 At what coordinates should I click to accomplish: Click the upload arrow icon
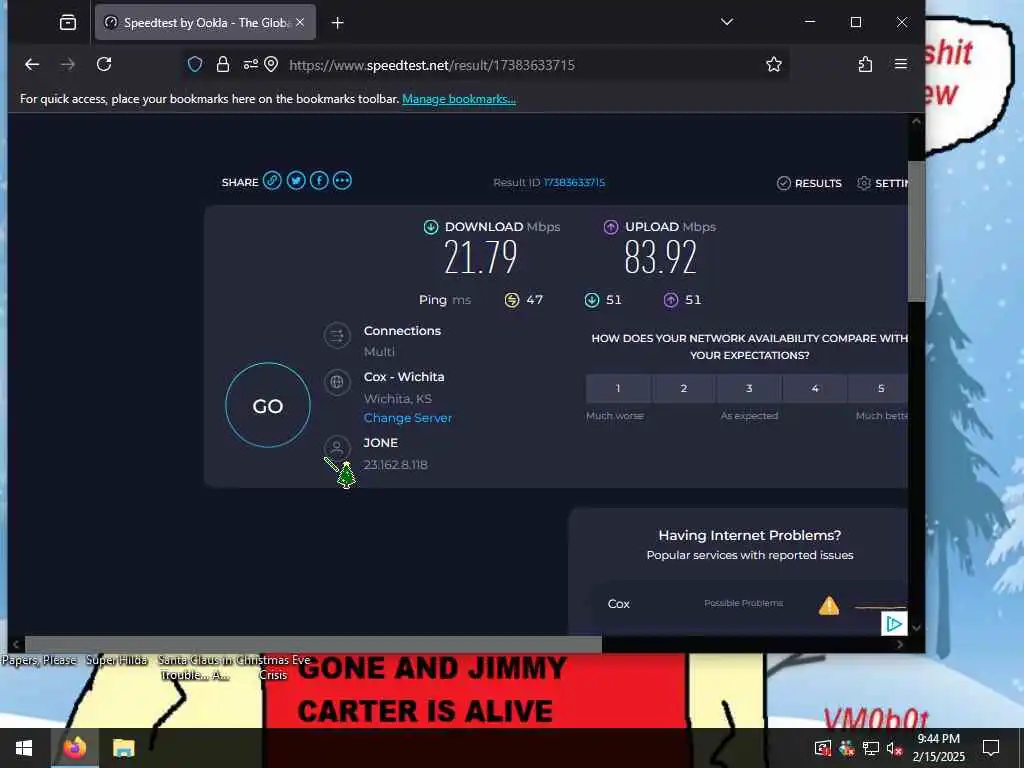pyautogui.click(x=611, y=227)
